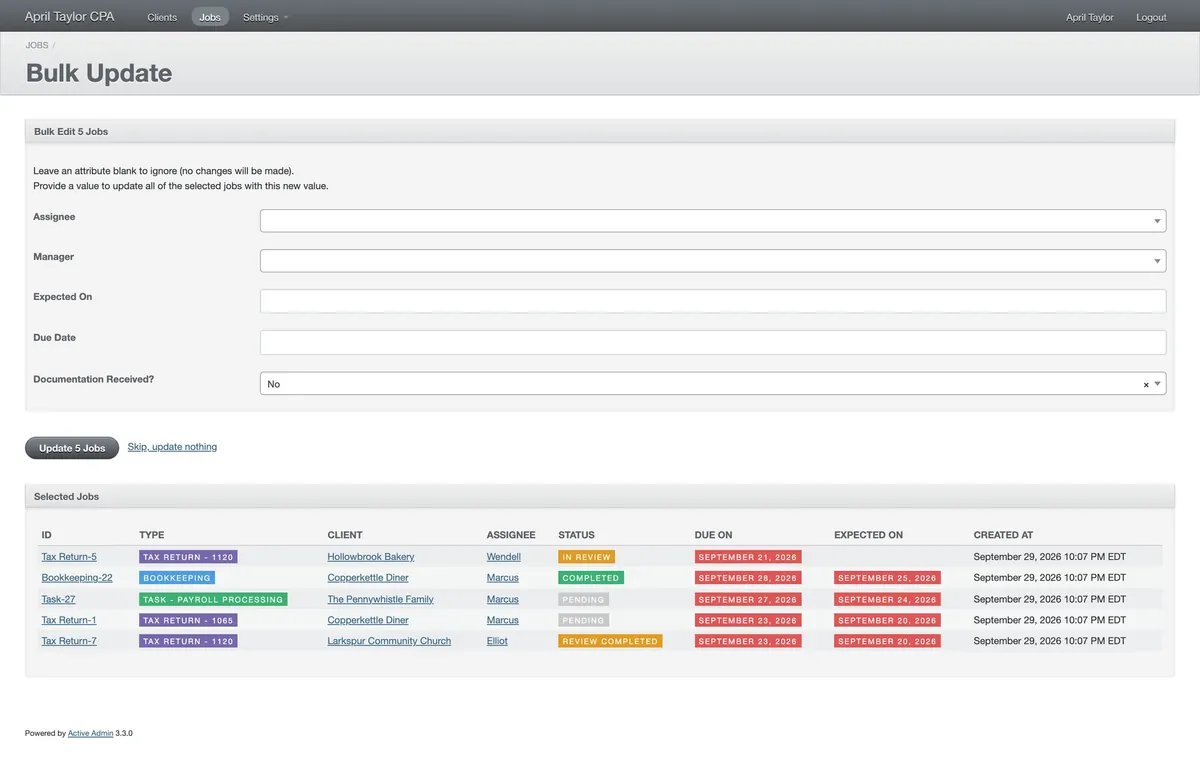Screen dimensions: 1200x775
Task: Open the Jobs tab in navigation
Action: coord(210,17)
